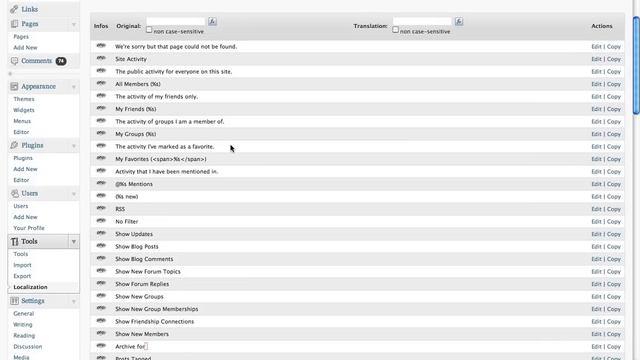Image resolution: width=640 pixels, height=360 pixels.
Task: Click the Appearance menu icon
Action: [14, 87]
